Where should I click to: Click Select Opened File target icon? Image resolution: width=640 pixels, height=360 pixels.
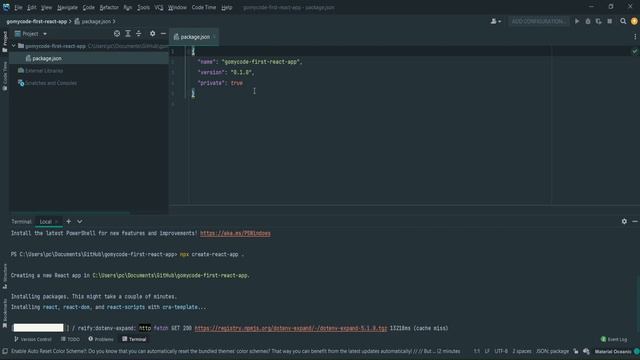[117, 33]
